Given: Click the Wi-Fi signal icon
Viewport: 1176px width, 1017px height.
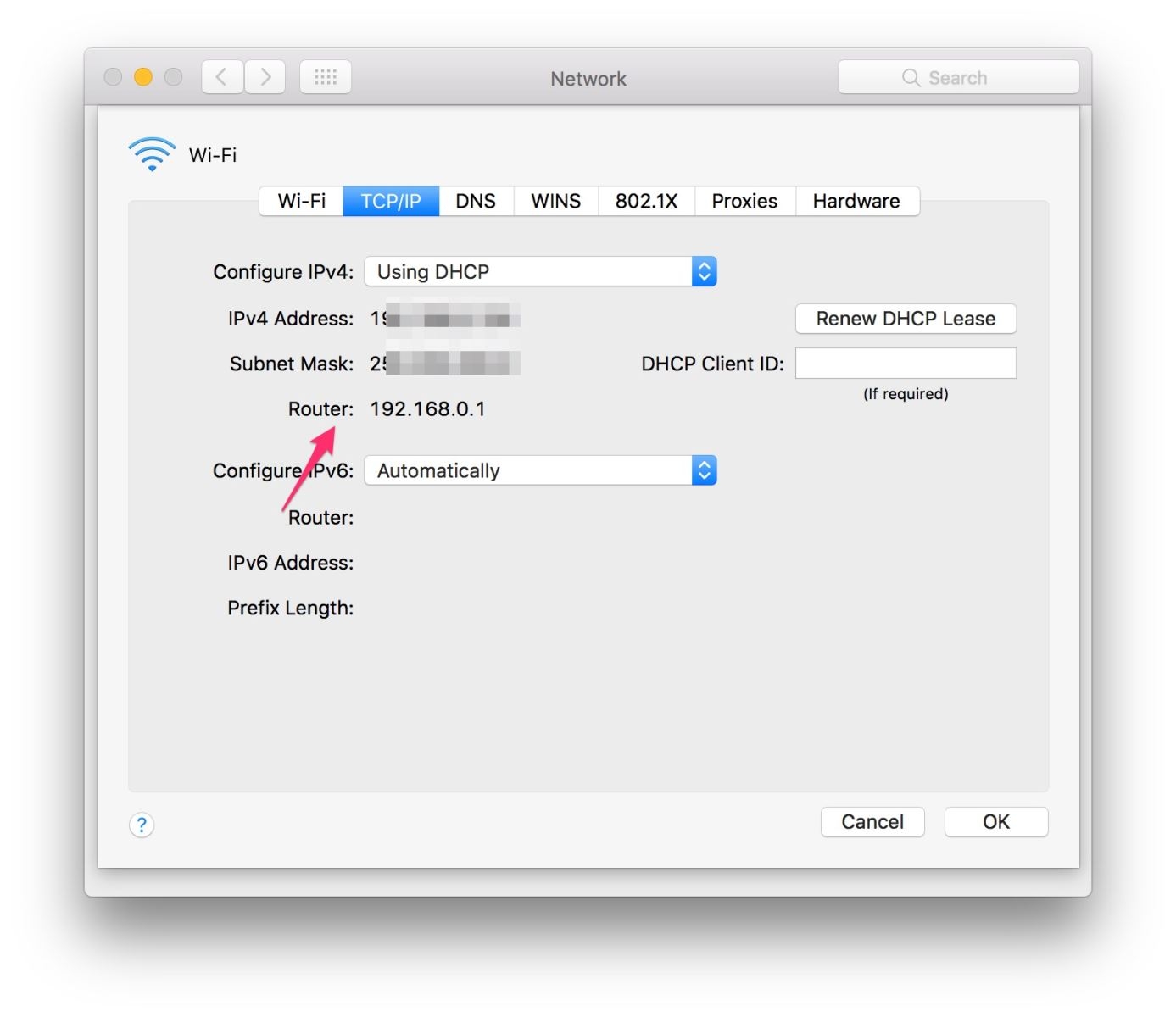Looking at the screenshot, I should tap(153, 154).
